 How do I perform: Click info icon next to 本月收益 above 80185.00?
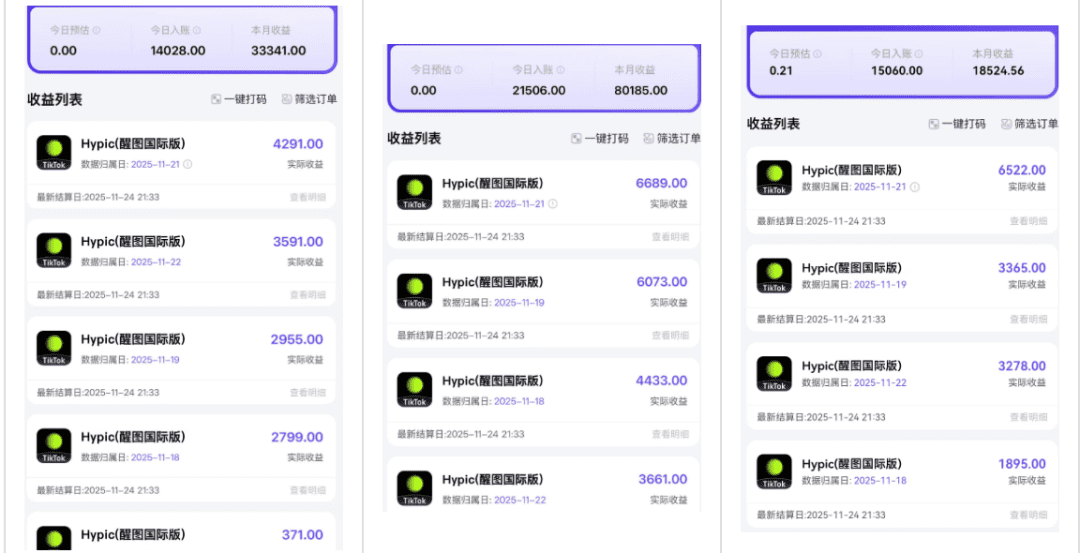[x=664, y=70]
